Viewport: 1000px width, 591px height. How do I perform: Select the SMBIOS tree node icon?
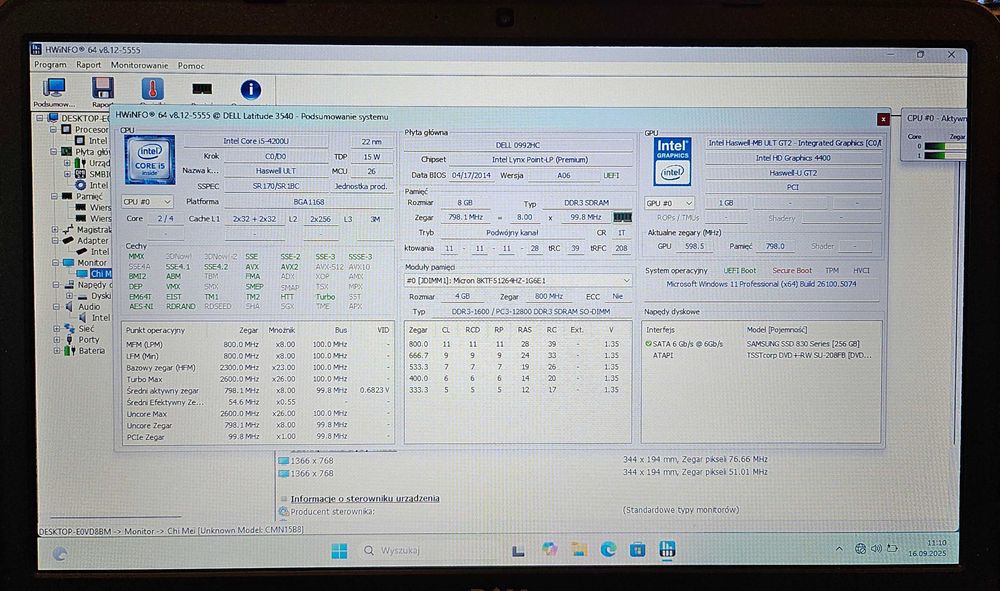pos(80,174)
